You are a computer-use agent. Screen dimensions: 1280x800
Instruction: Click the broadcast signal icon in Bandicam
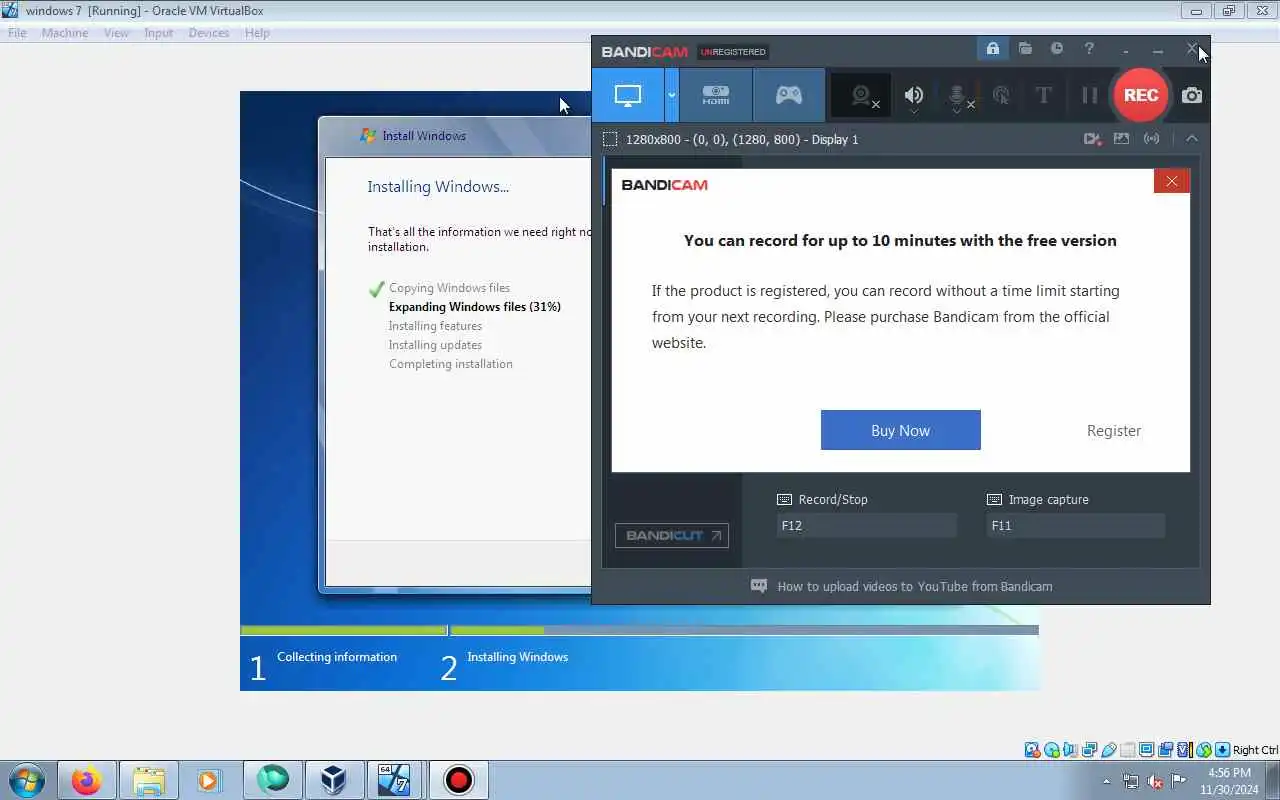coord(1152,139)
